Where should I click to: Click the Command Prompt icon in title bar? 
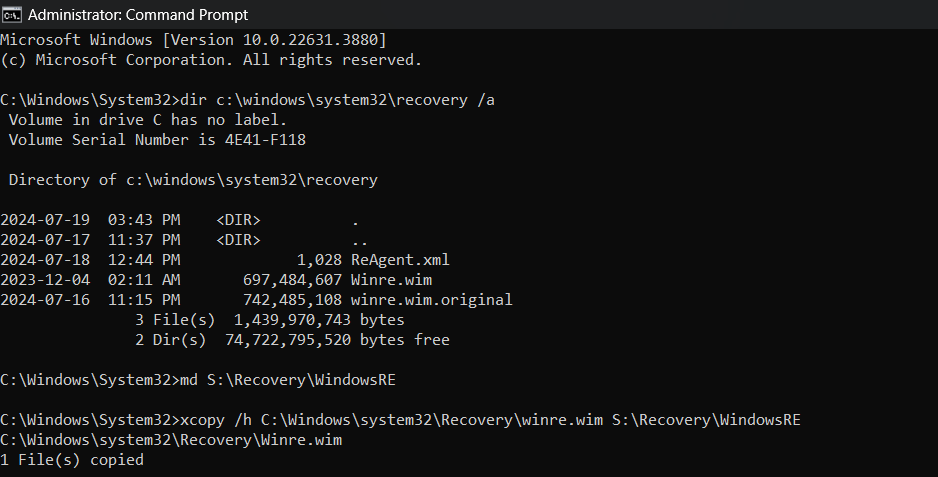11,14
